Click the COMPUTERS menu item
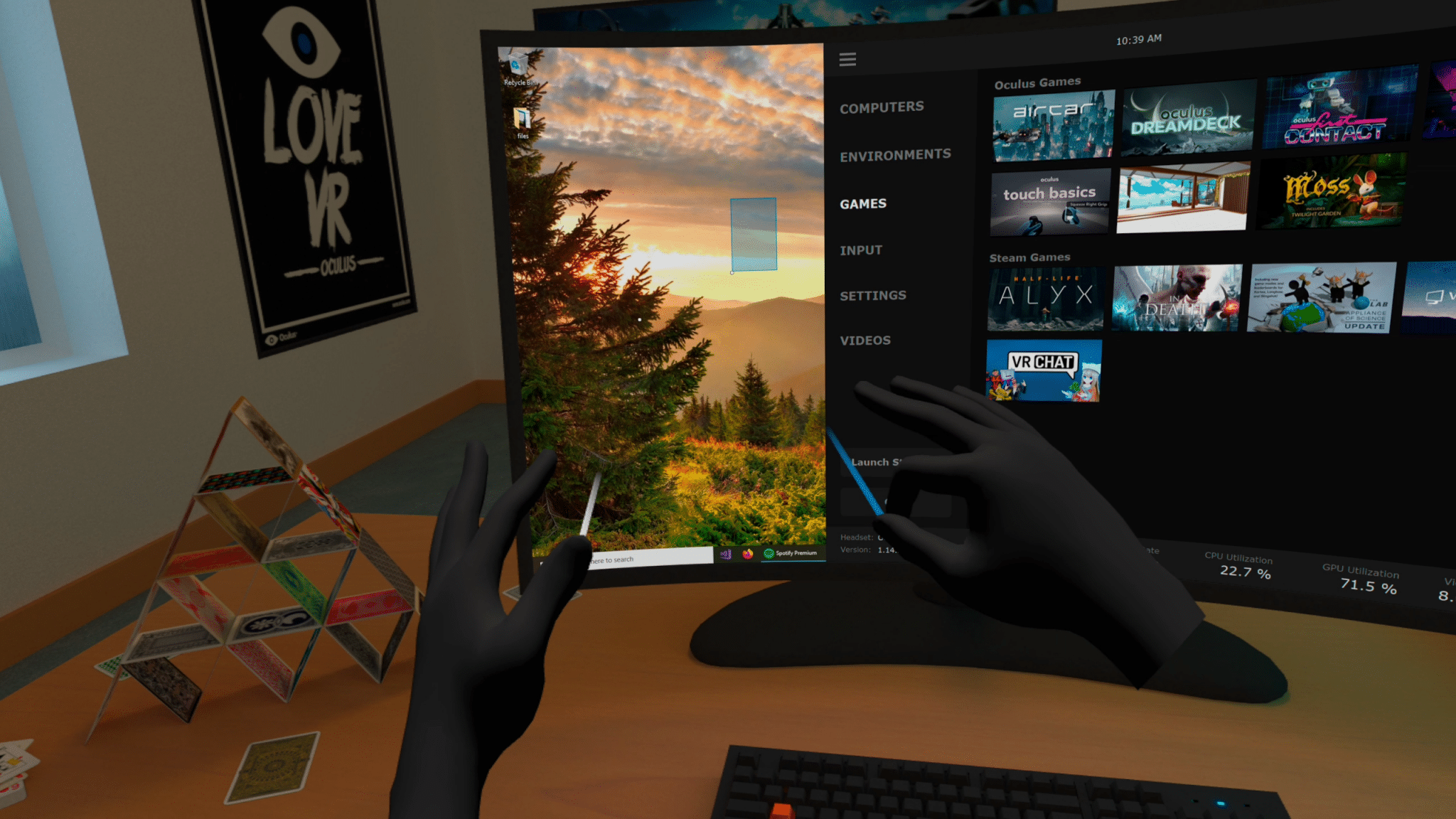The height and width of the screenshot is (819, 1456). (x=877, y=107)
